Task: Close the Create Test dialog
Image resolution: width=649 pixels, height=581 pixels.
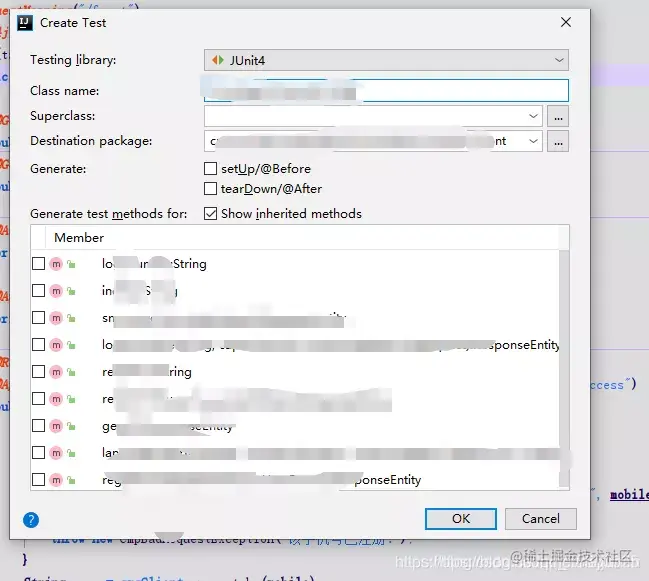Action: tap(566, 22)
